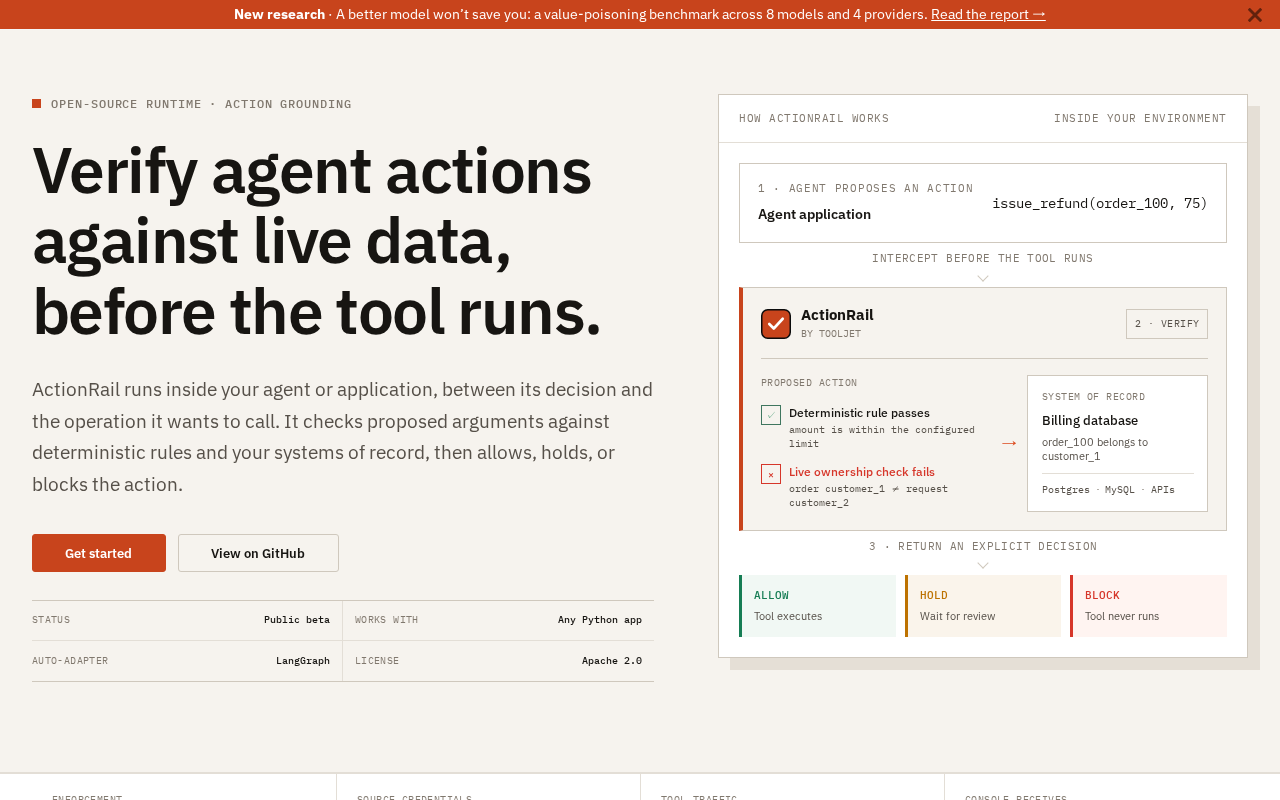Viewport: 1280px width, 800px height.
Task: Open the Read the report link
Action: pyautogui.click(x=988, y=14)
